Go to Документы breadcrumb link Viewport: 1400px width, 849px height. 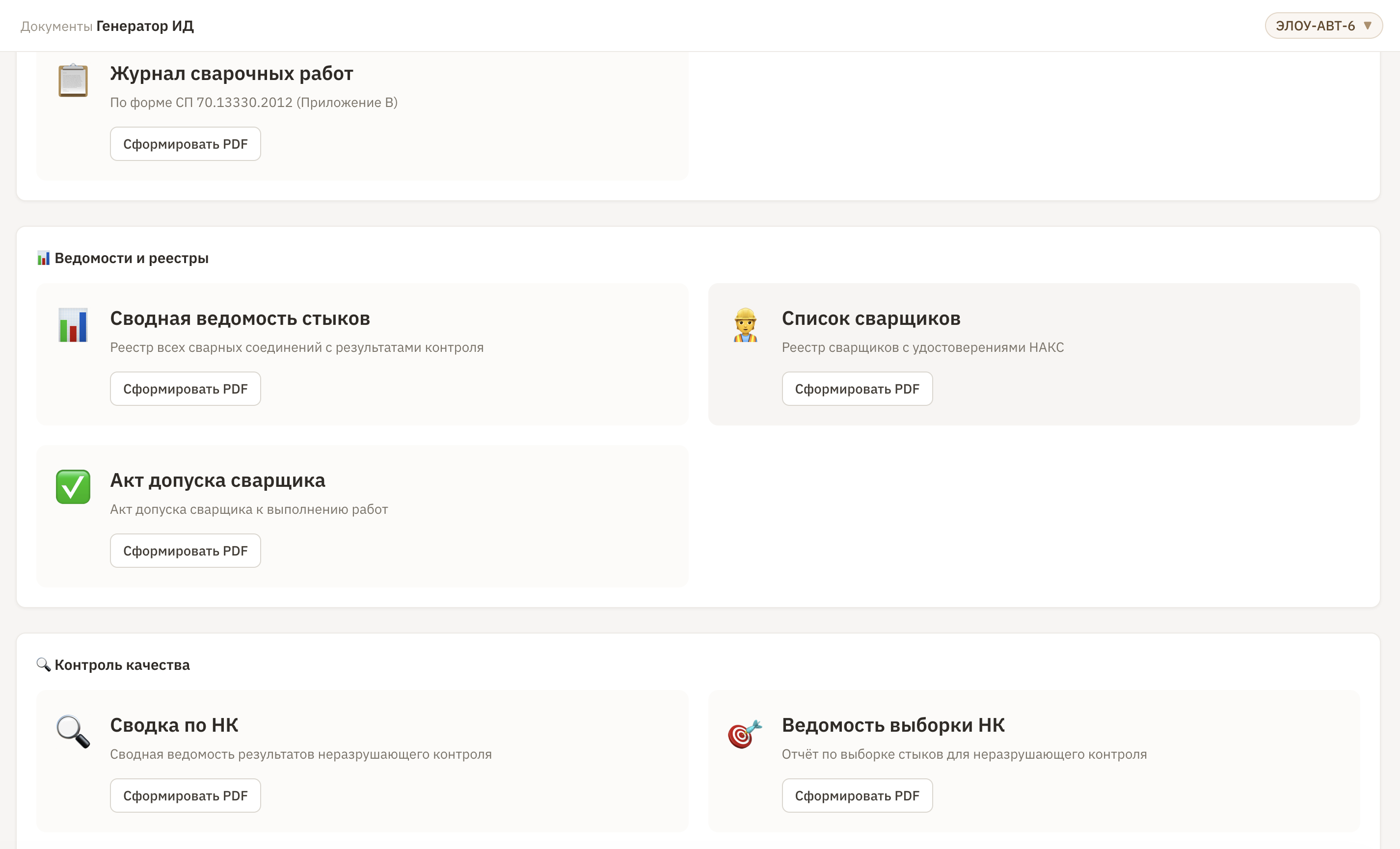coord(56,26)
